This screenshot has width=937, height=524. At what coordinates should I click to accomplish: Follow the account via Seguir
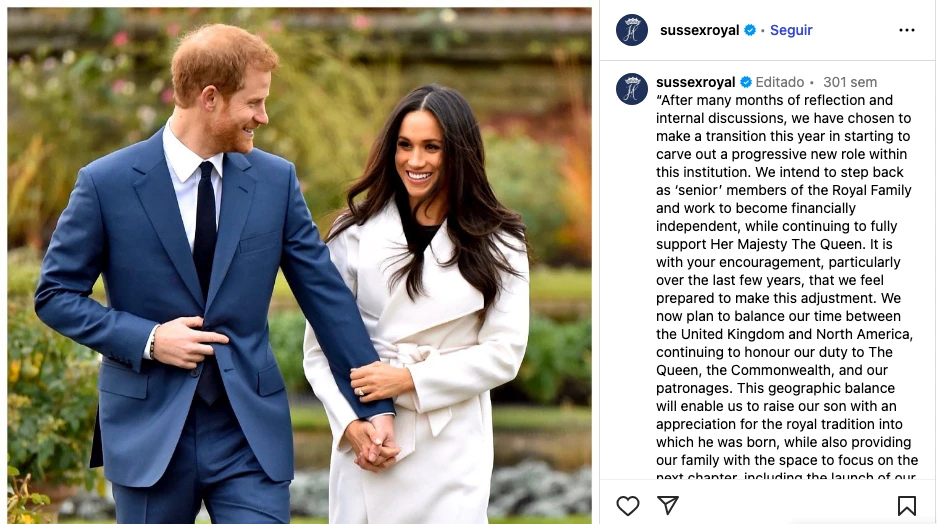pos(791,30)
